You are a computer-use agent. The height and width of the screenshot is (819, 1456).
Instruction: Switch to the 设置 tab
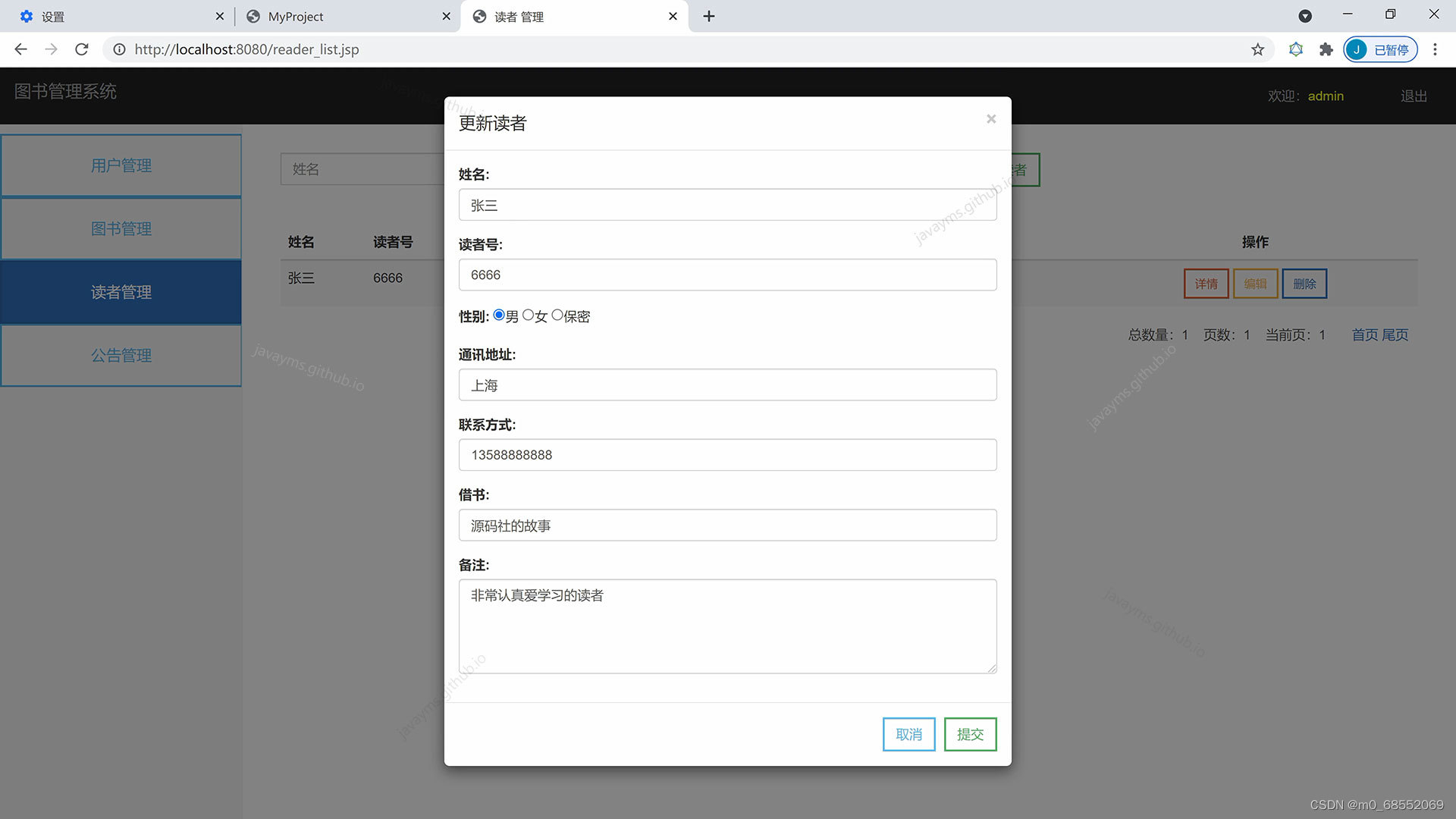point(118,16)
